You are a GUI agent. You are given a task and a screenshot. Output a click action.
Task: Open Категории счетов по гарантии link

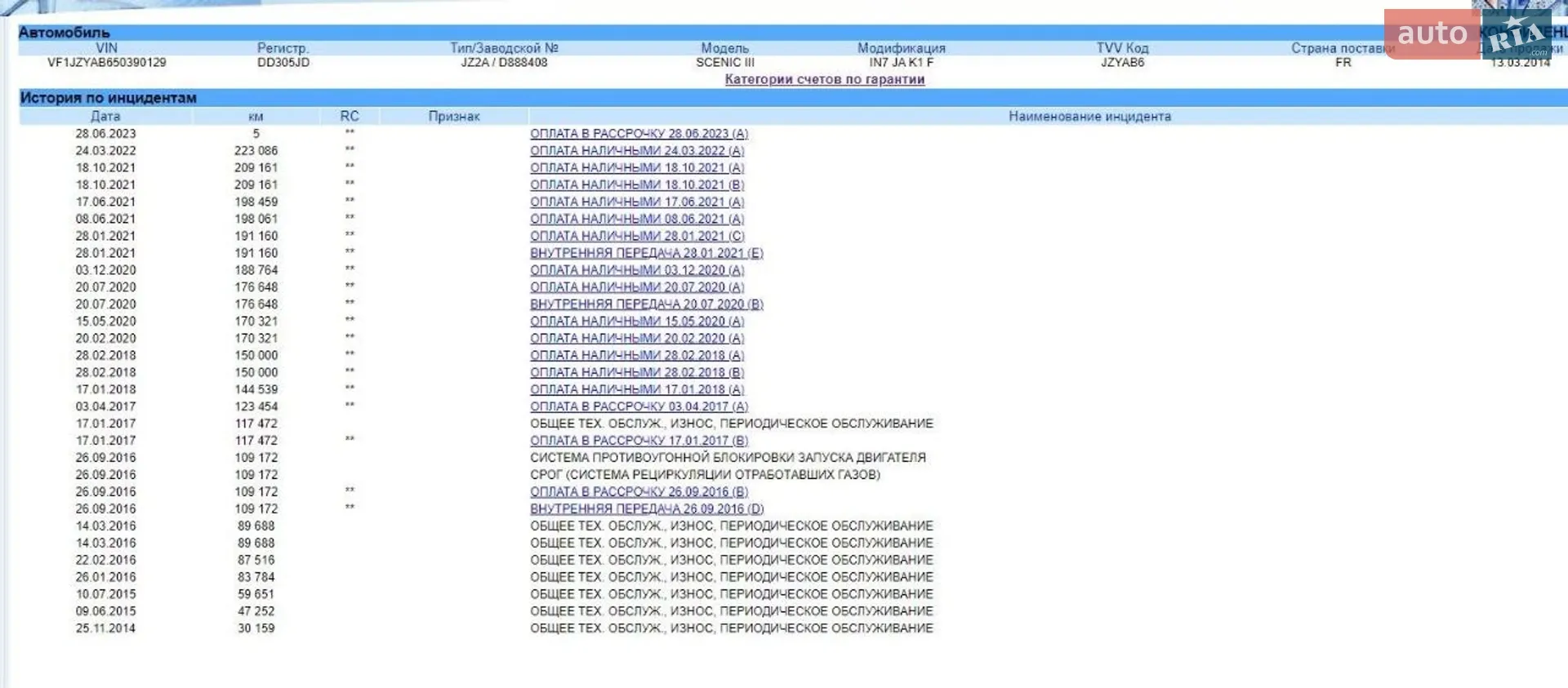[x=825, y=79]
